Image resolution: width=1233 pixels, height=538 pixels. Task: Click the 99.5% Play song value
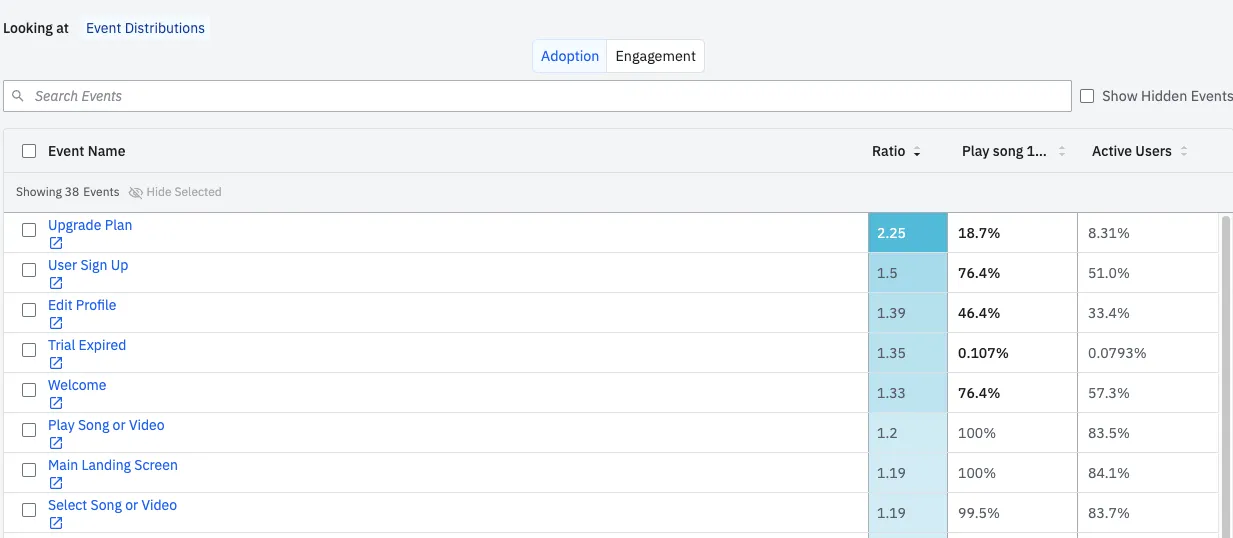pyautogui.click(x=977, y=513)
